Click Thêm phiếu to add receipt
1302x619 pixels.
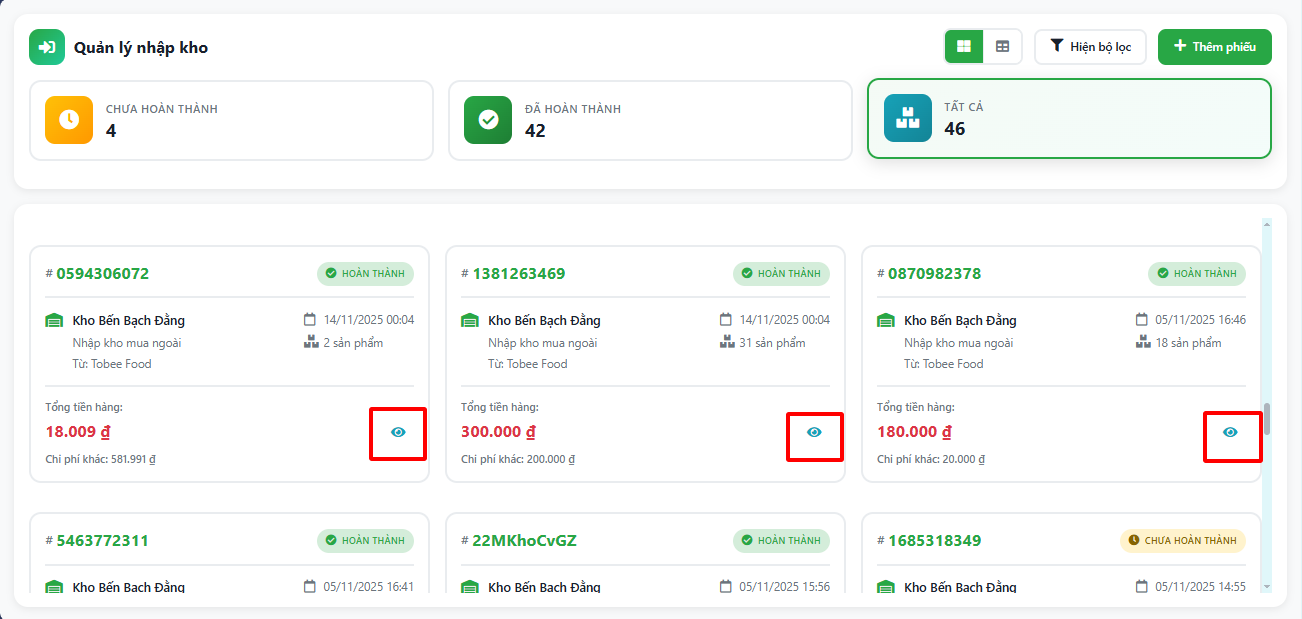point(1214,47)
